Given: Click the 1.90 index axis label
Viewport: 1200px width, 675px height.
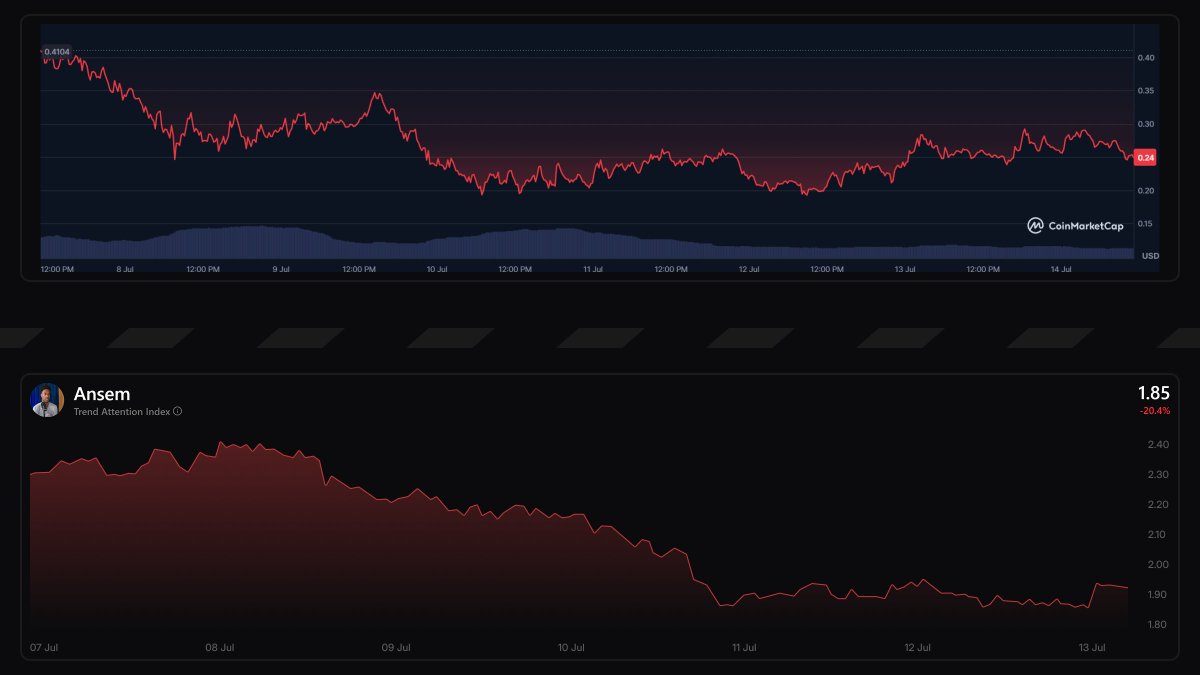Looking at the screenshot, I should [x=1158, y=595].
